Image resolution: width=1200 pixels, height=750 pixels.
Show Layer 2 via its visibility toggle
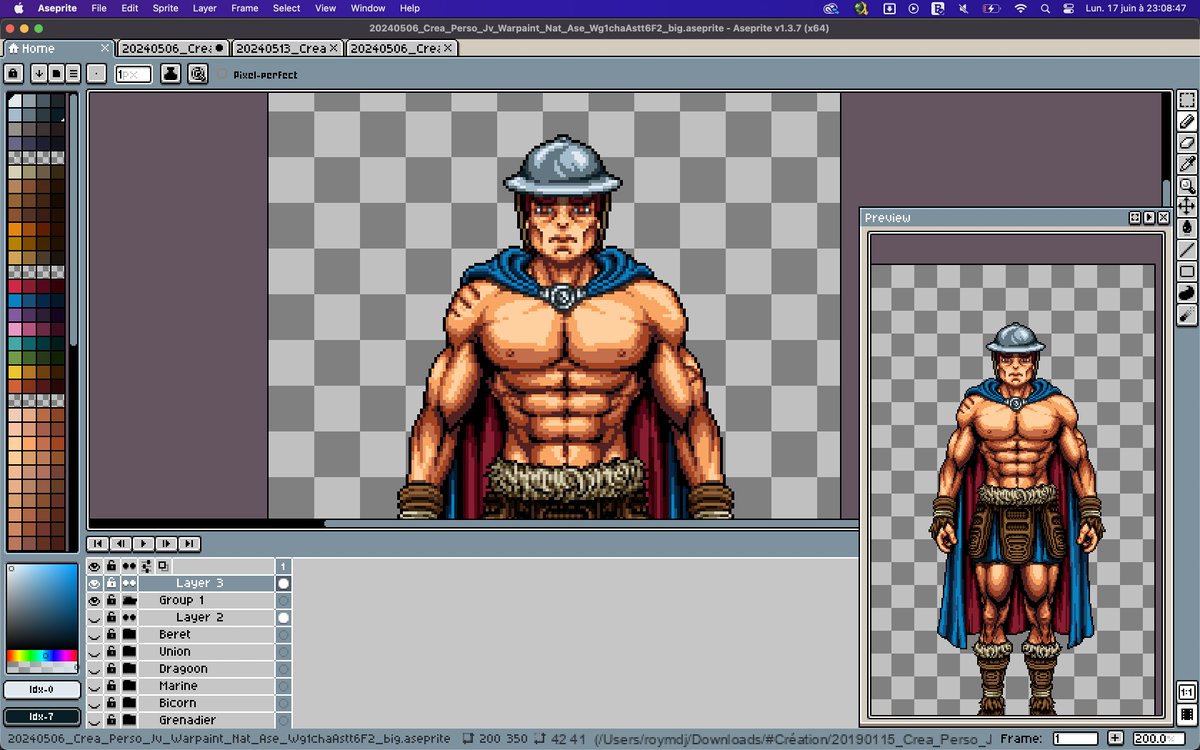(95, 617)
